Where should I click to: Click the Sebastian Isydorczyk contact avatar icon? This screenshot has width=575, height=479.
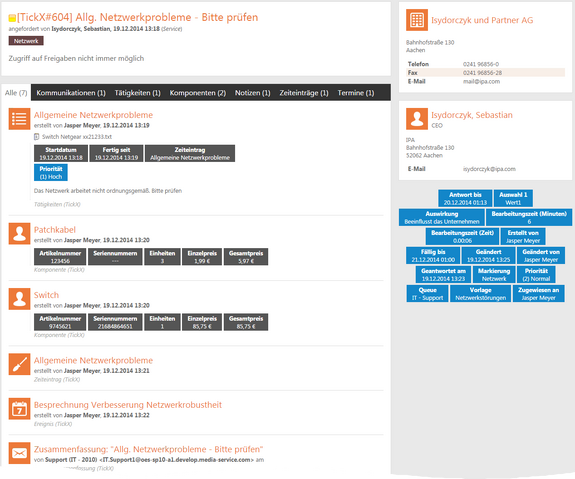(417, 119)
